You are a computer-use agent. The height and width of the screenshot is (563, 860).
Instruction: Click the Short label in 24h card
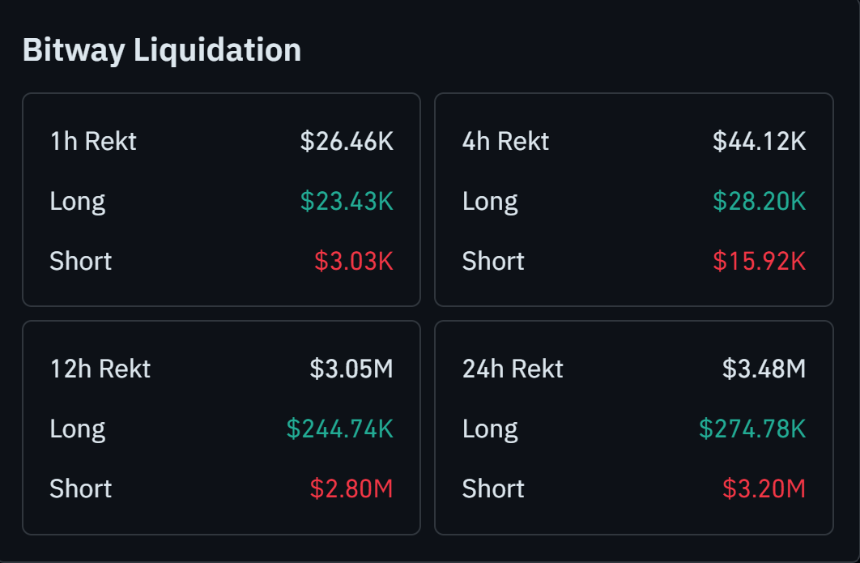tap(493, 489)
